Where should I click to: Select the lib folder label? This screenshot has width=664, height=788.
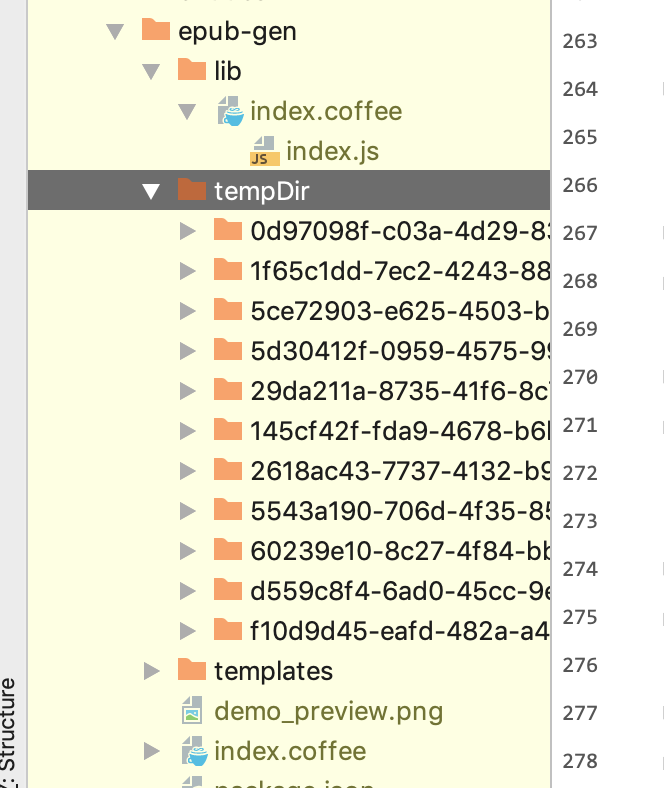pos(228,71)
